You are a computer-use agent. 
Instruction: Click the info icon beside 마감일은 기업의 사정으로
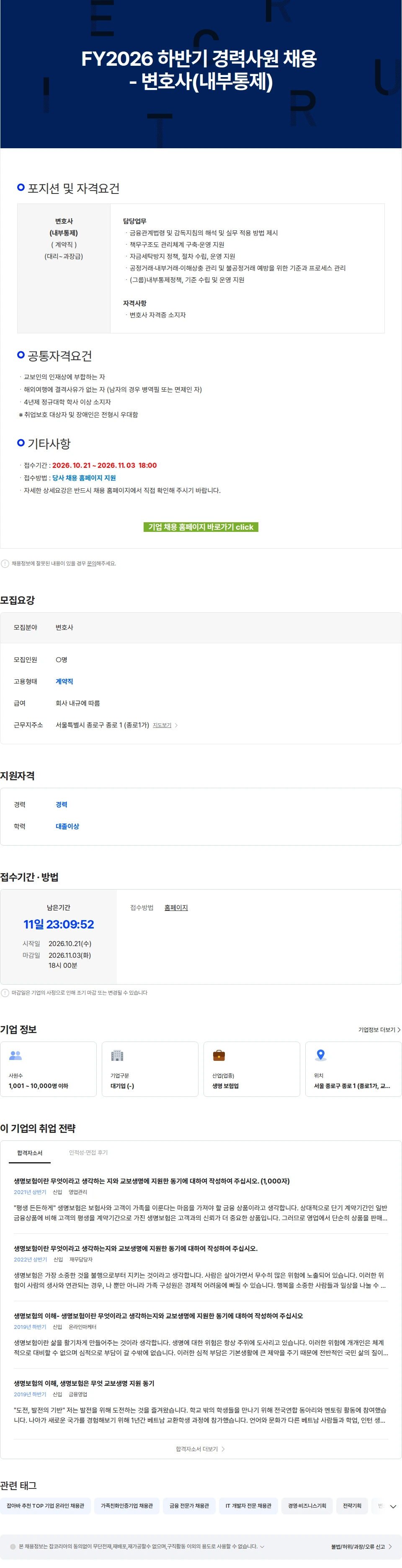point(5,993)
